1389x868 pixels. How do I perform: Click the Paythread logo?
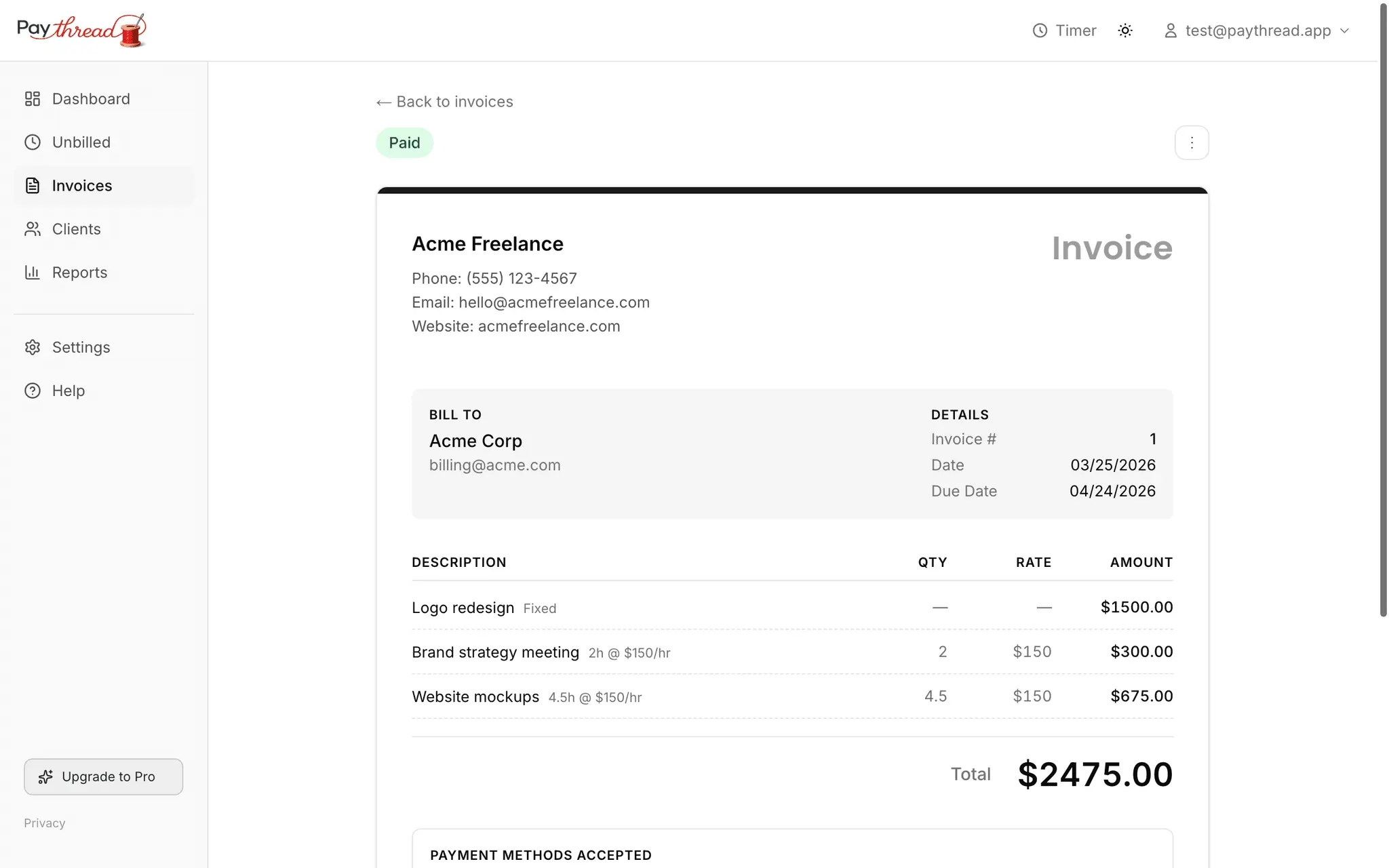coord(81,31)
